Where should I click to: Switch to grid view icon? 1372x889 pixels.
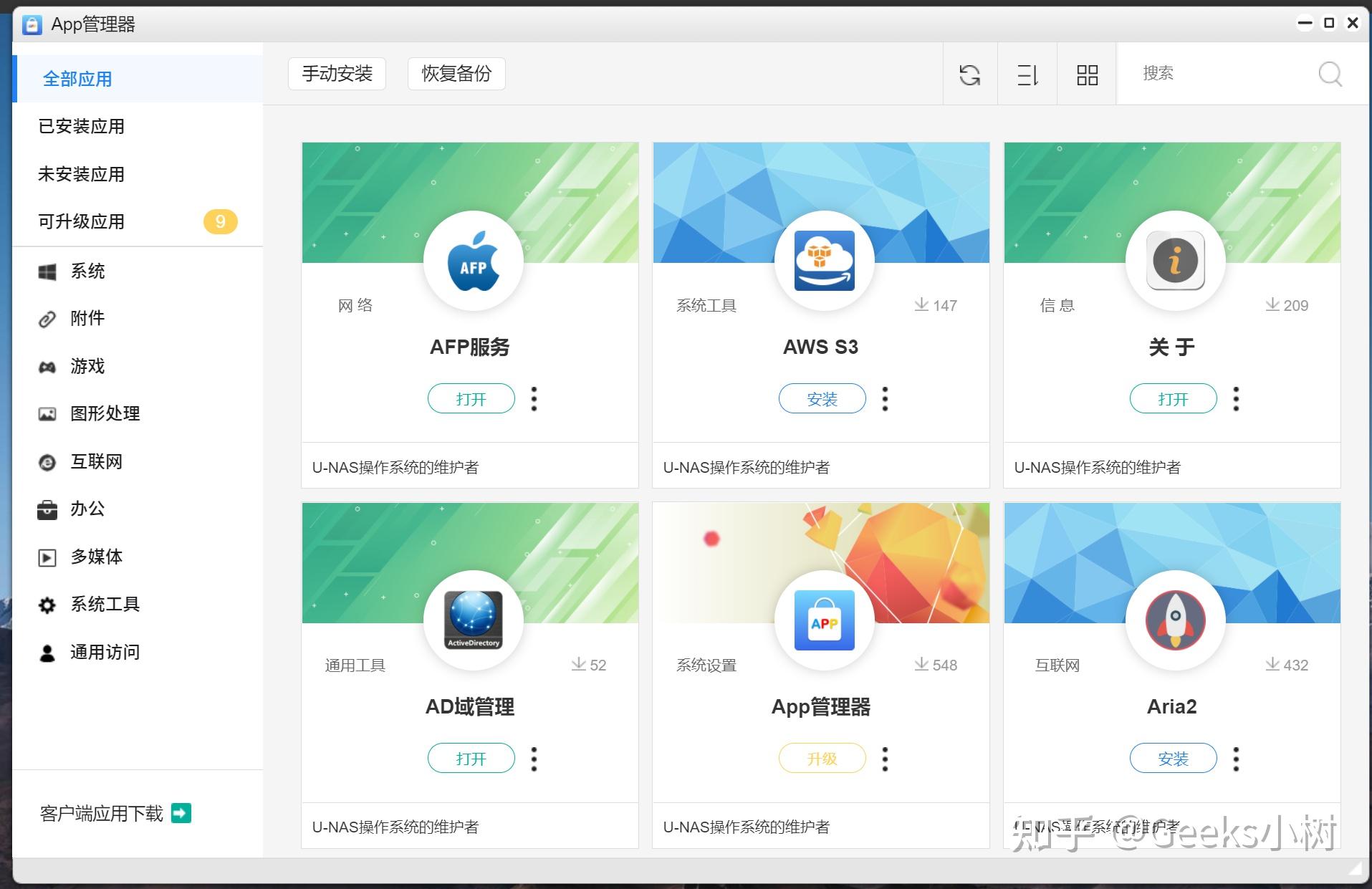(x=1087, y=75)
